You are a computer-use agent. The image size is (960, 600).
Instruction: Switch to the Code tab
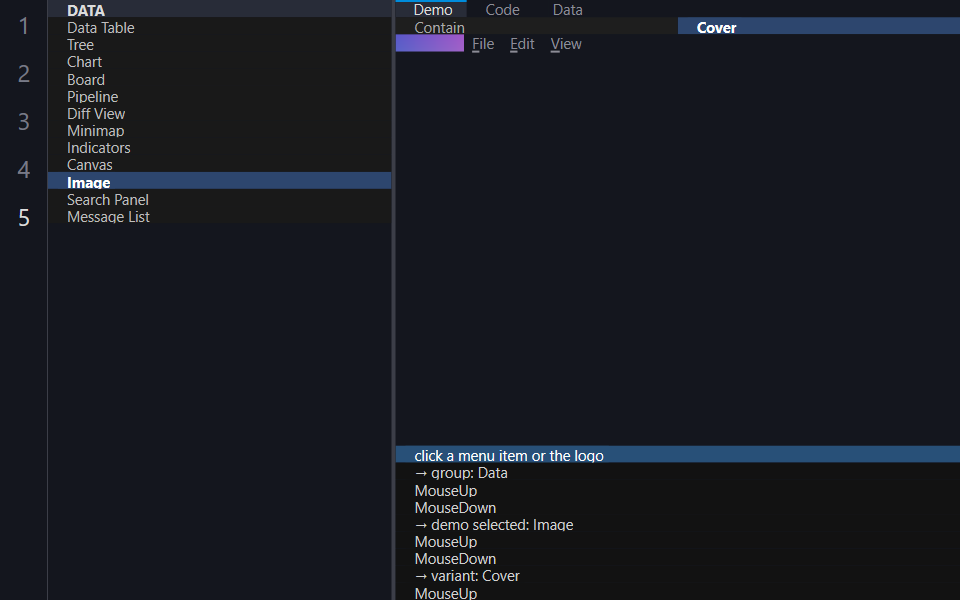[503, 9]
